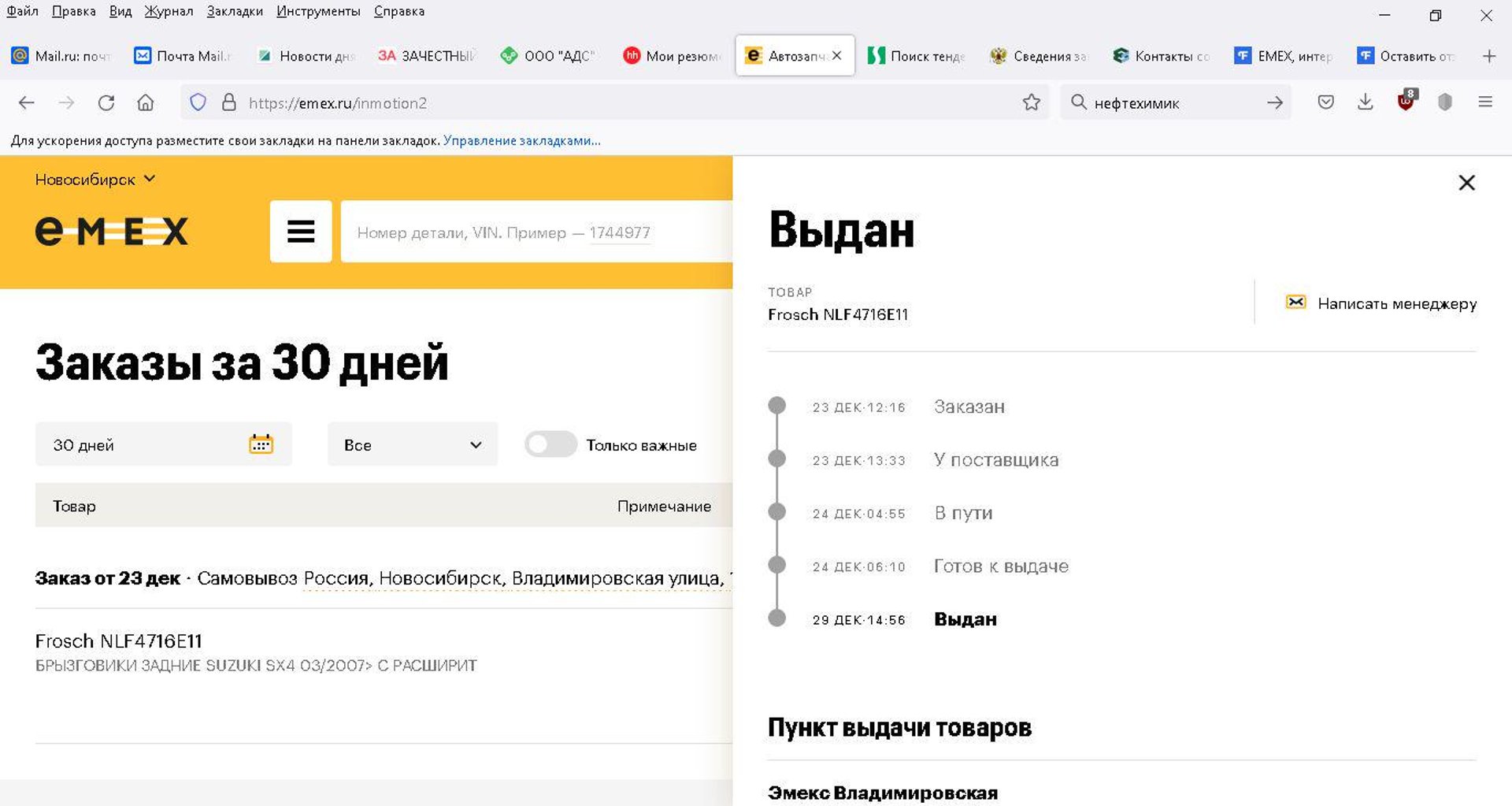
Task: Open the Все status filter dropdown
Action: coord(413,444)
